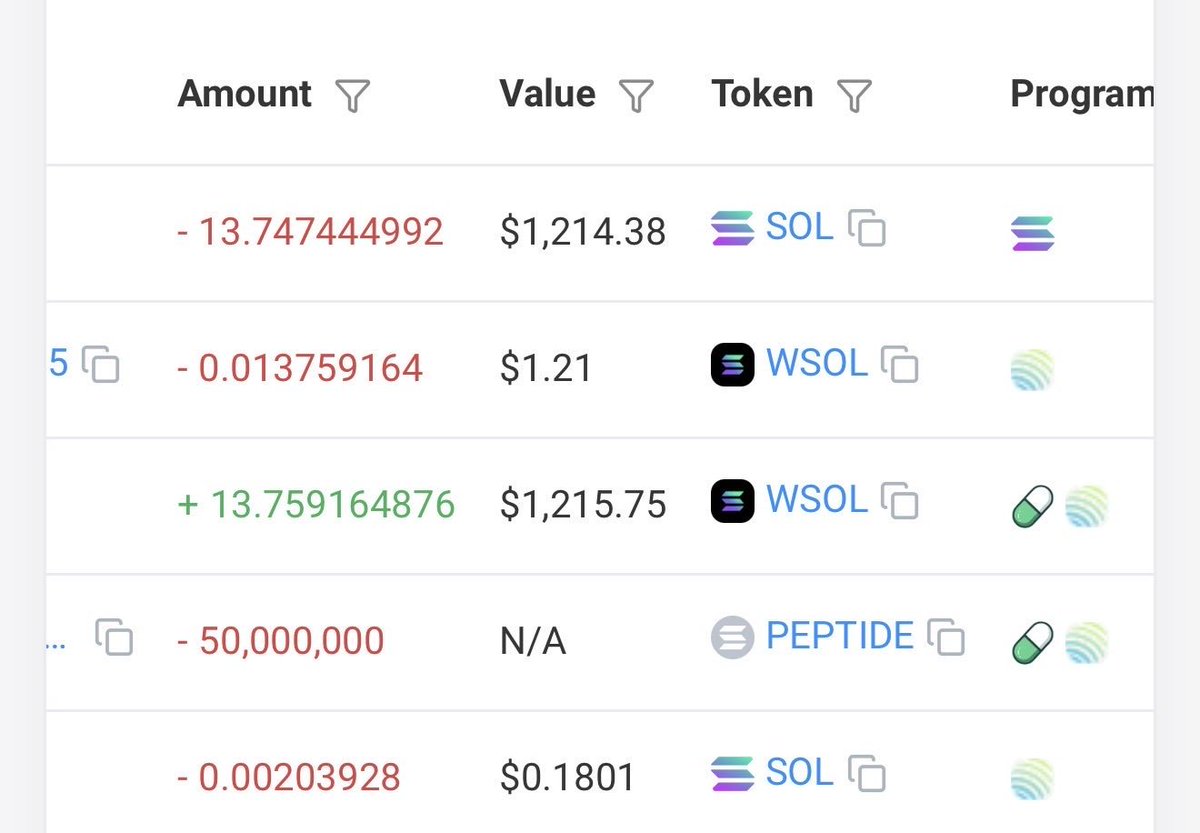1200x833 pixels.
Task: Copy the PEPTIDE token address
Action: click(946, 637)
